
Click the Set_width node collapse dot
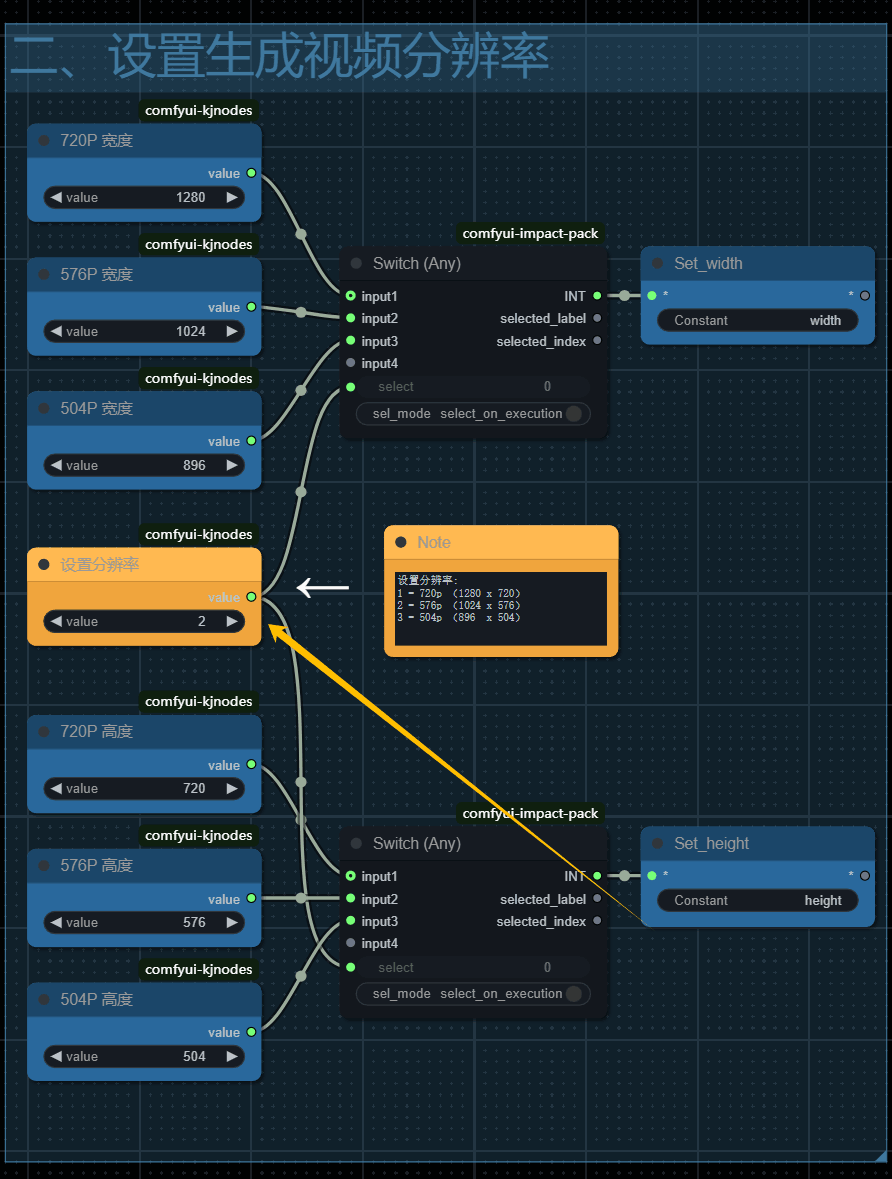pos(657,264)
